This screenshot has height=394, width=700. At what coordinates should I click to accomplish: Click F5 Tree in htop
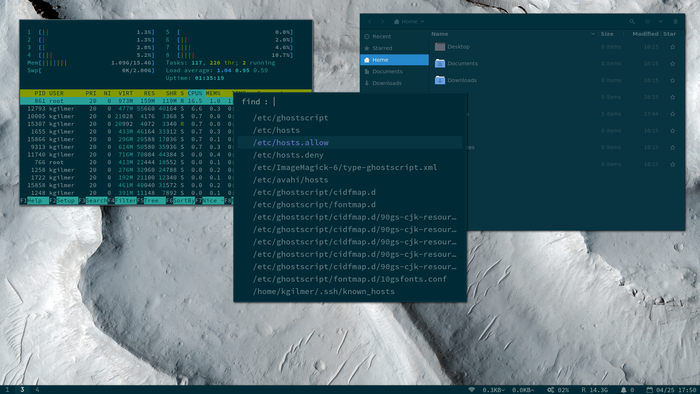[x=151, y=201]
